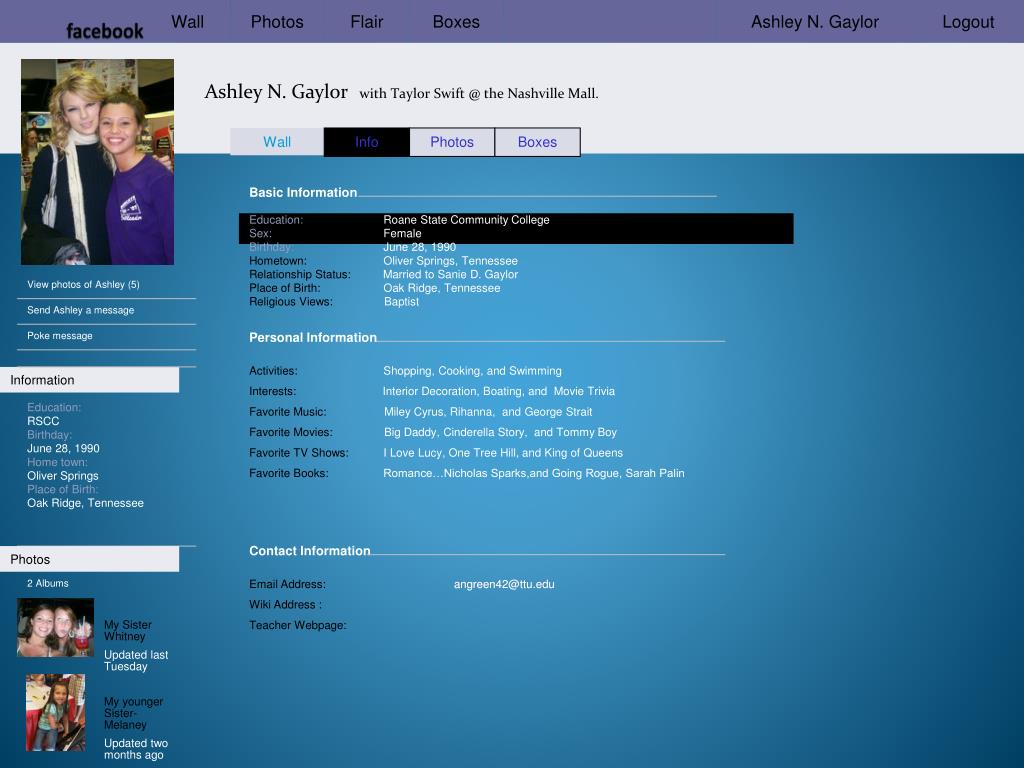Click the Sex value Female
The image size is (1024, 768).
[402, 233]
